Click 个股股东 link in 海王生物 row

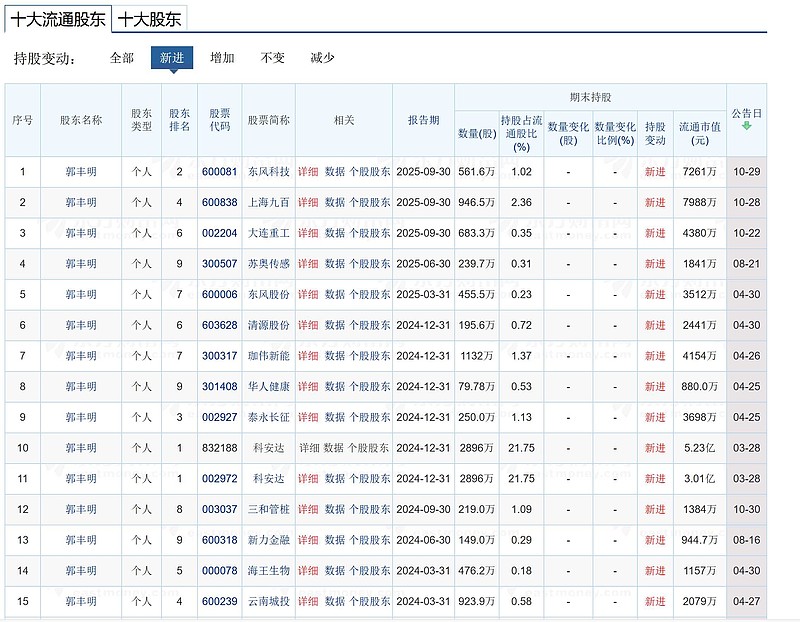(369, 570)
